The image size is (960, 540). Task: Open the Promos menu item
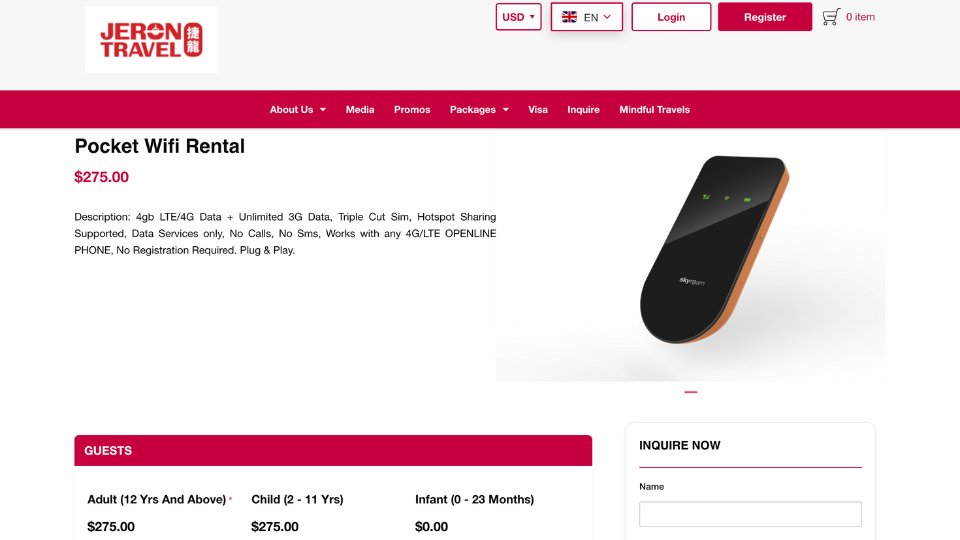[x=412, y=110]
